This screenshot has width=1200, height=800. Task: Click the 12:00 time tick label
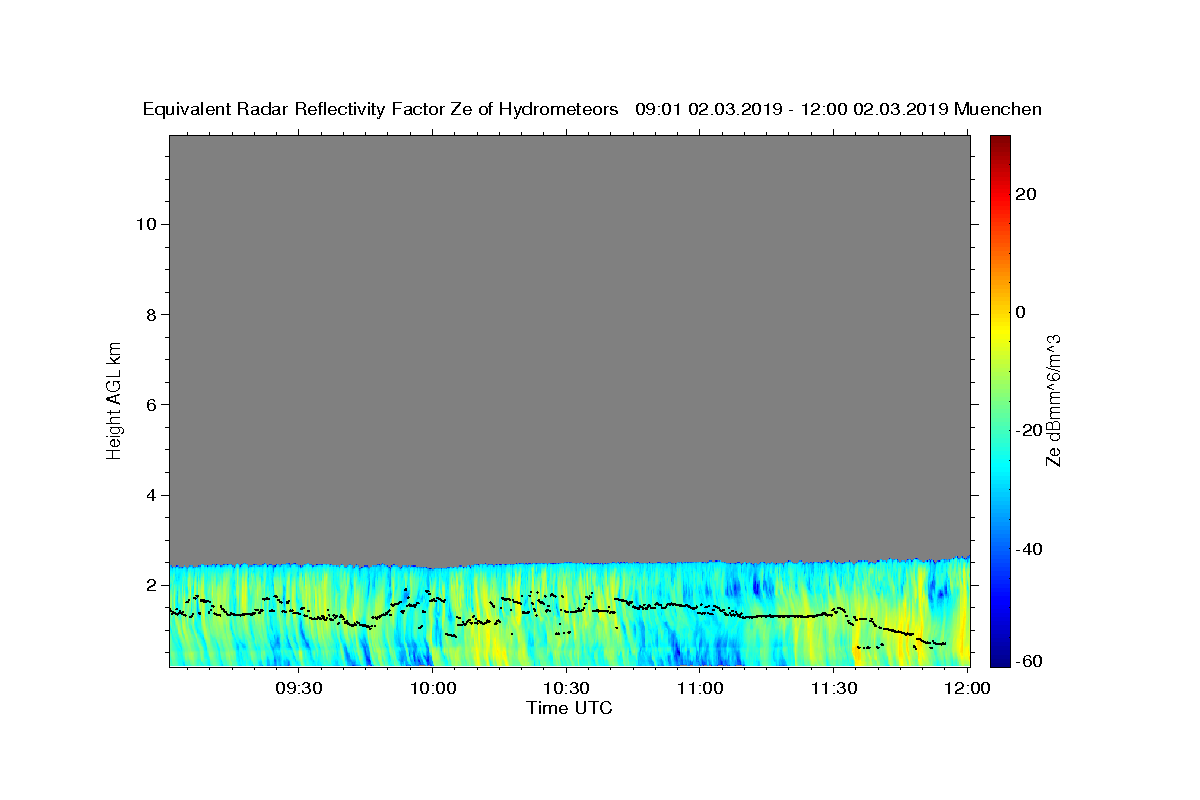pos(967,688)
